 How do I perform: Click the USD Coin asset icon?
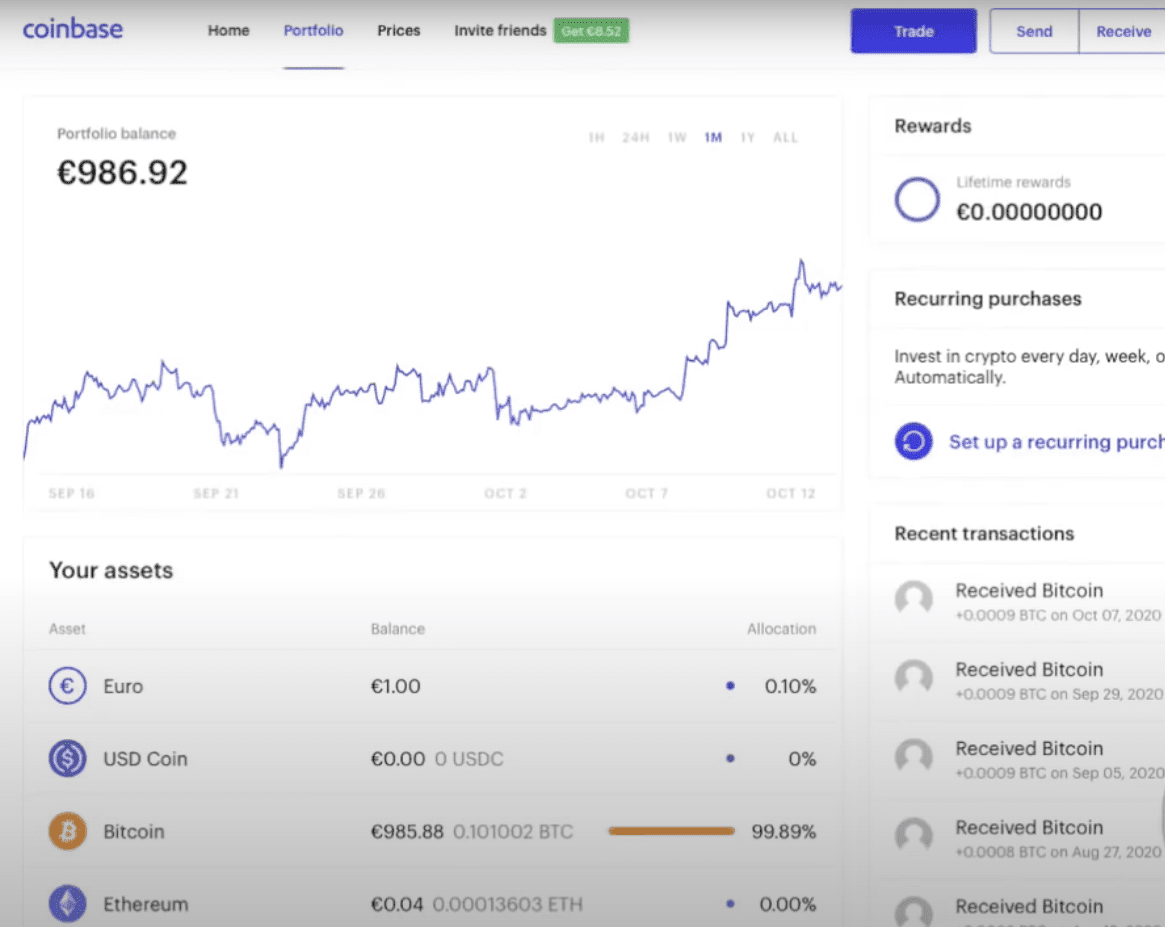tap(68, 758)
